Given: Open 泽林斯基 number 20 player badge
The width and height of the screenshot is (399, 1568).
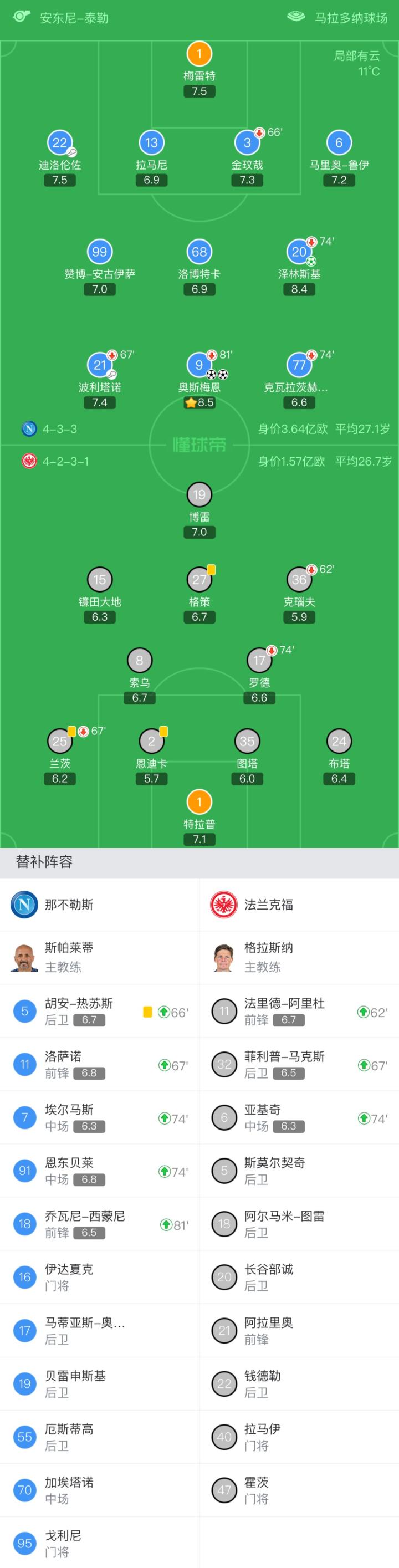Looking at the screenshot, I should pos(299,252).
